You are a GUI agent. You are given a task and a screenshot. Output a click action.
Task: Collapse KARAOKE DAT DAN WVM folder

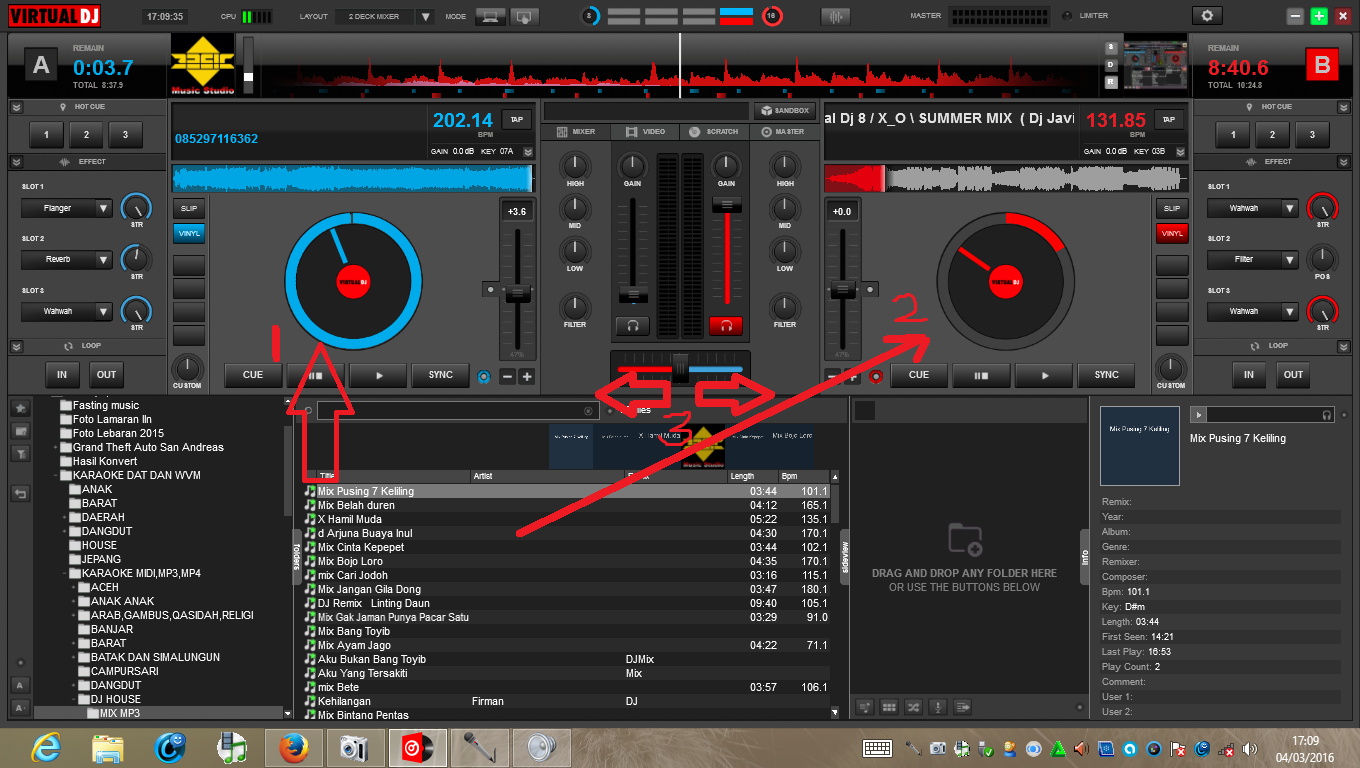[x=56, y=475]
